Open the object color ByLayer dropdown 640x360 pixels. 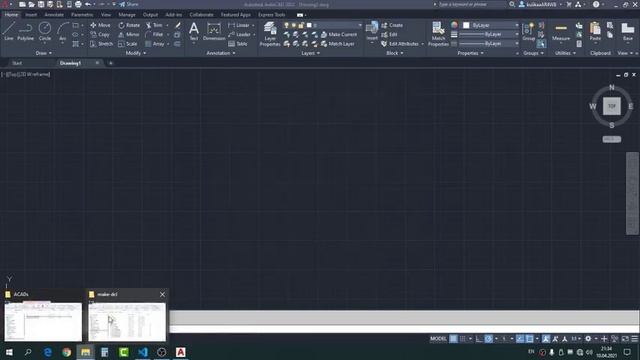point(491,25)
